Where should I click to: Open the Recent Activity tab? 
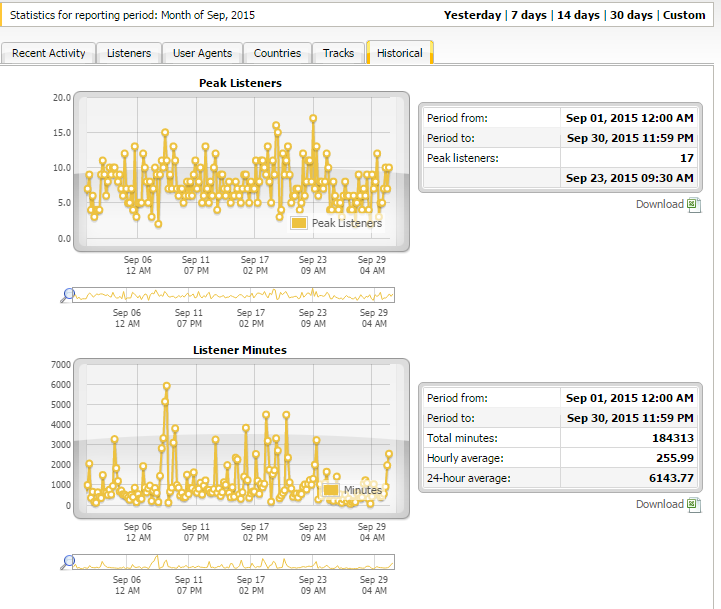[x=48, y=53]
